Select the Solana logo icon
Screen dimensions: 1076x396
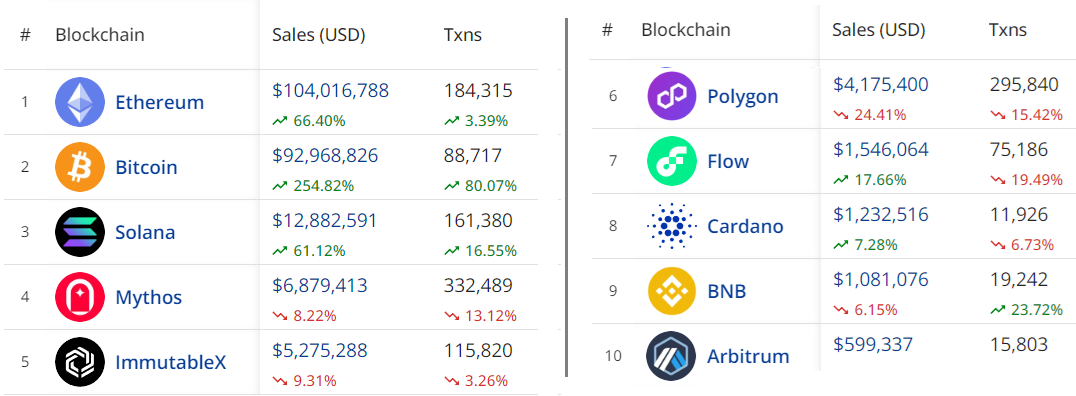pos(80,232)
